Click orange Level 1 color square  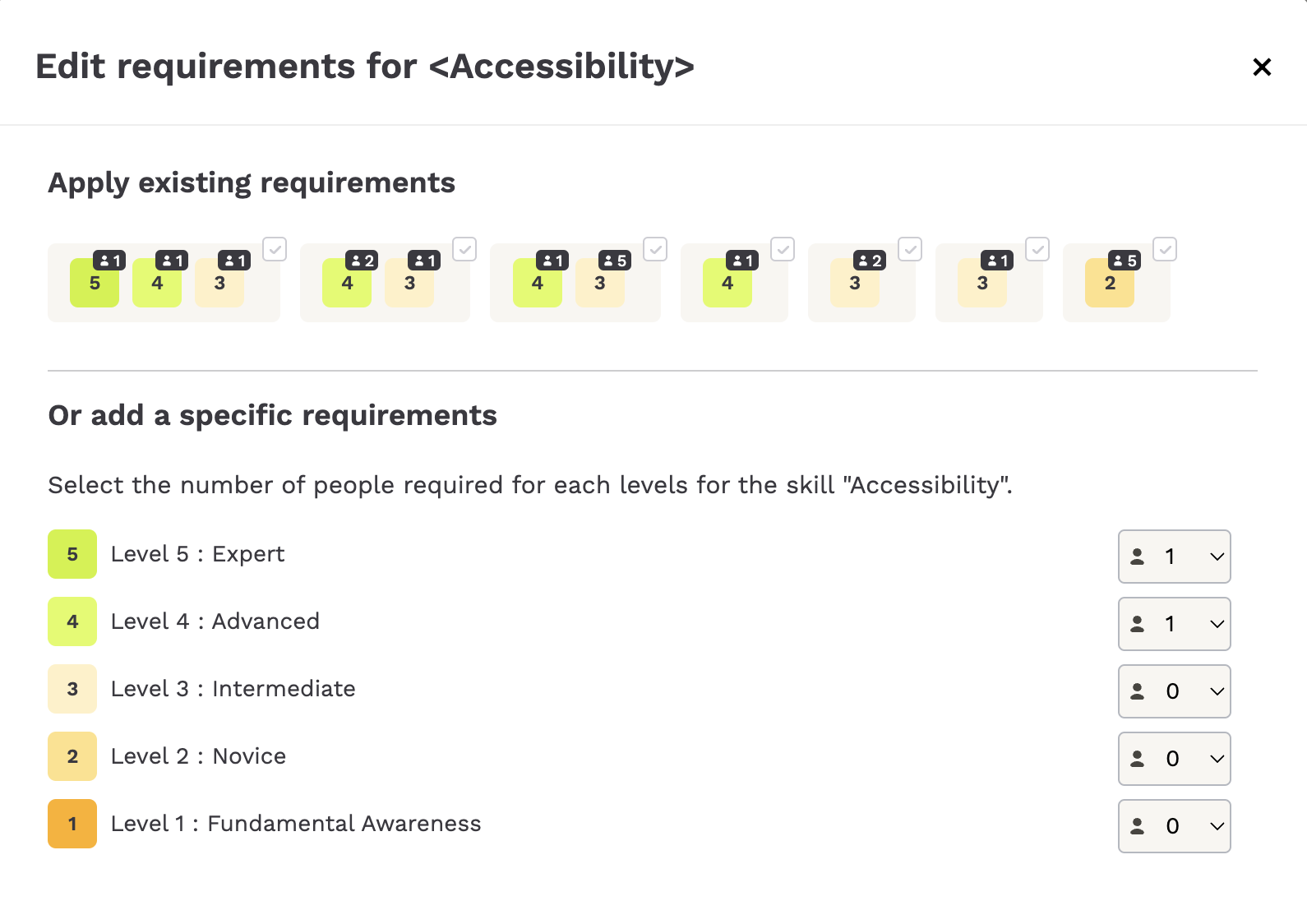tap(72, 824)
